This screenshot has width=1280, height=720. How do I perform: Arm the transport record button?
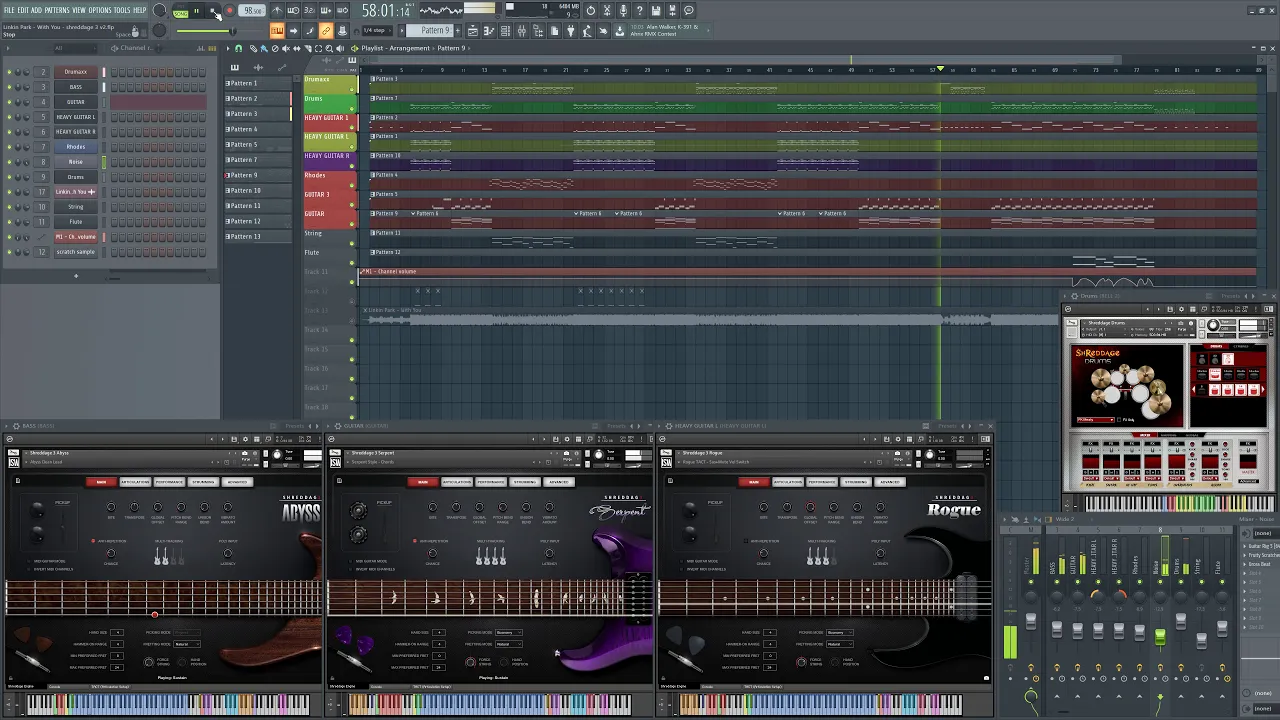pyautogui.click(x=229, y=10)
